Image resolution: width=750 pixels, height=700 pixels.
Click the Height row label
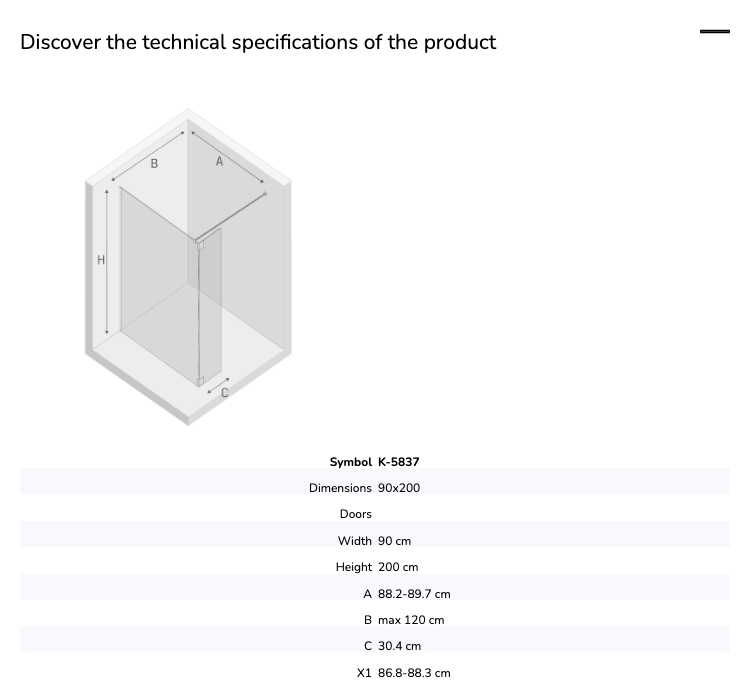(x=353, y=567)
